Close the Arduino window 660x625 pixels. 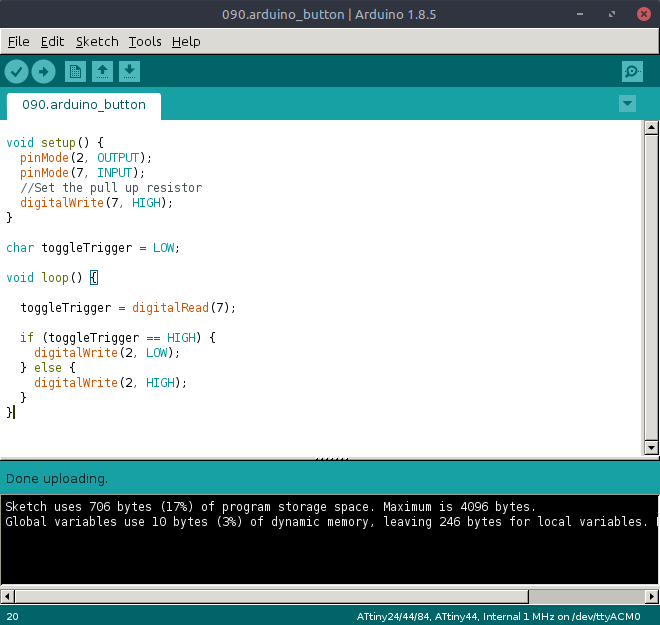(644, 14)
